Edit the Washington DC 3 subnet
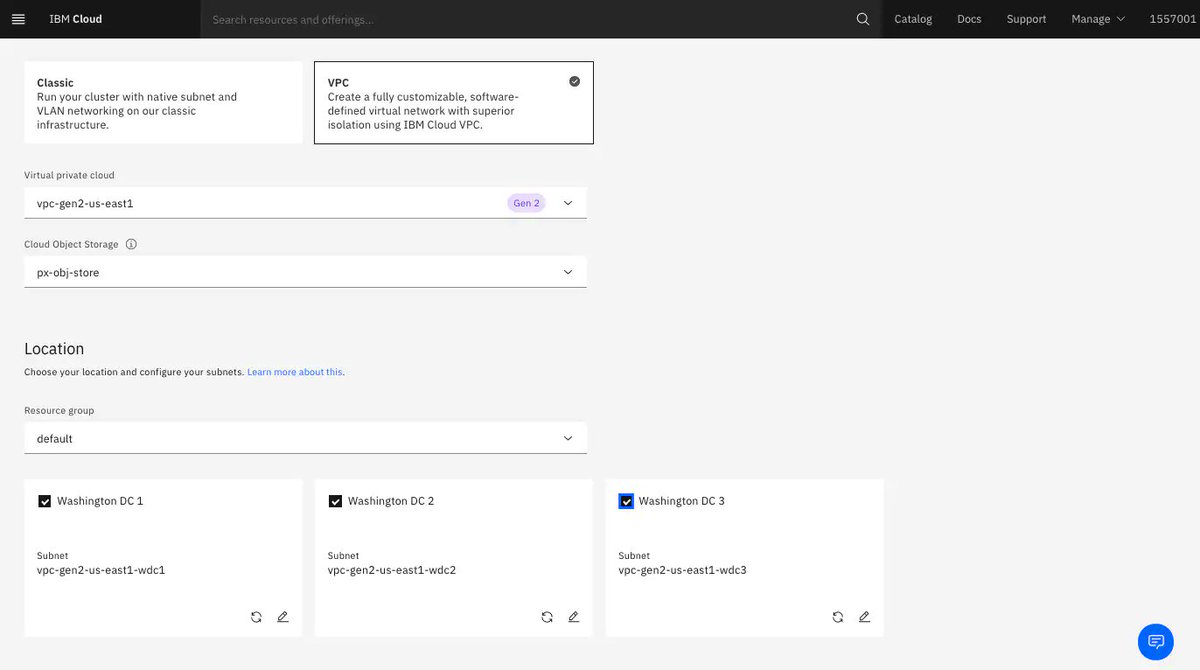1200x670 pixels. pyautogui.click(x=865, y=617)
